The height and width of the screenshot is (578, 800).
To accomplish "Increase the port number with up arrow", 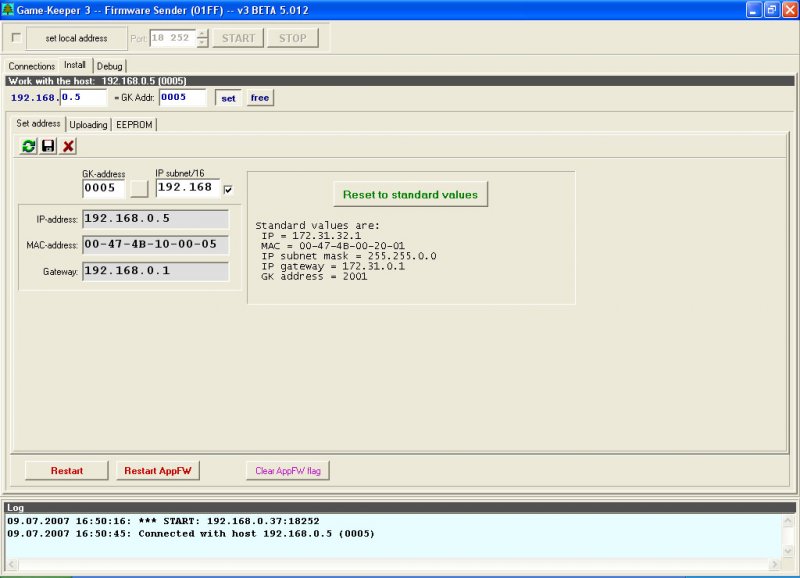I will pyautogui.click(x=202, y=33).
